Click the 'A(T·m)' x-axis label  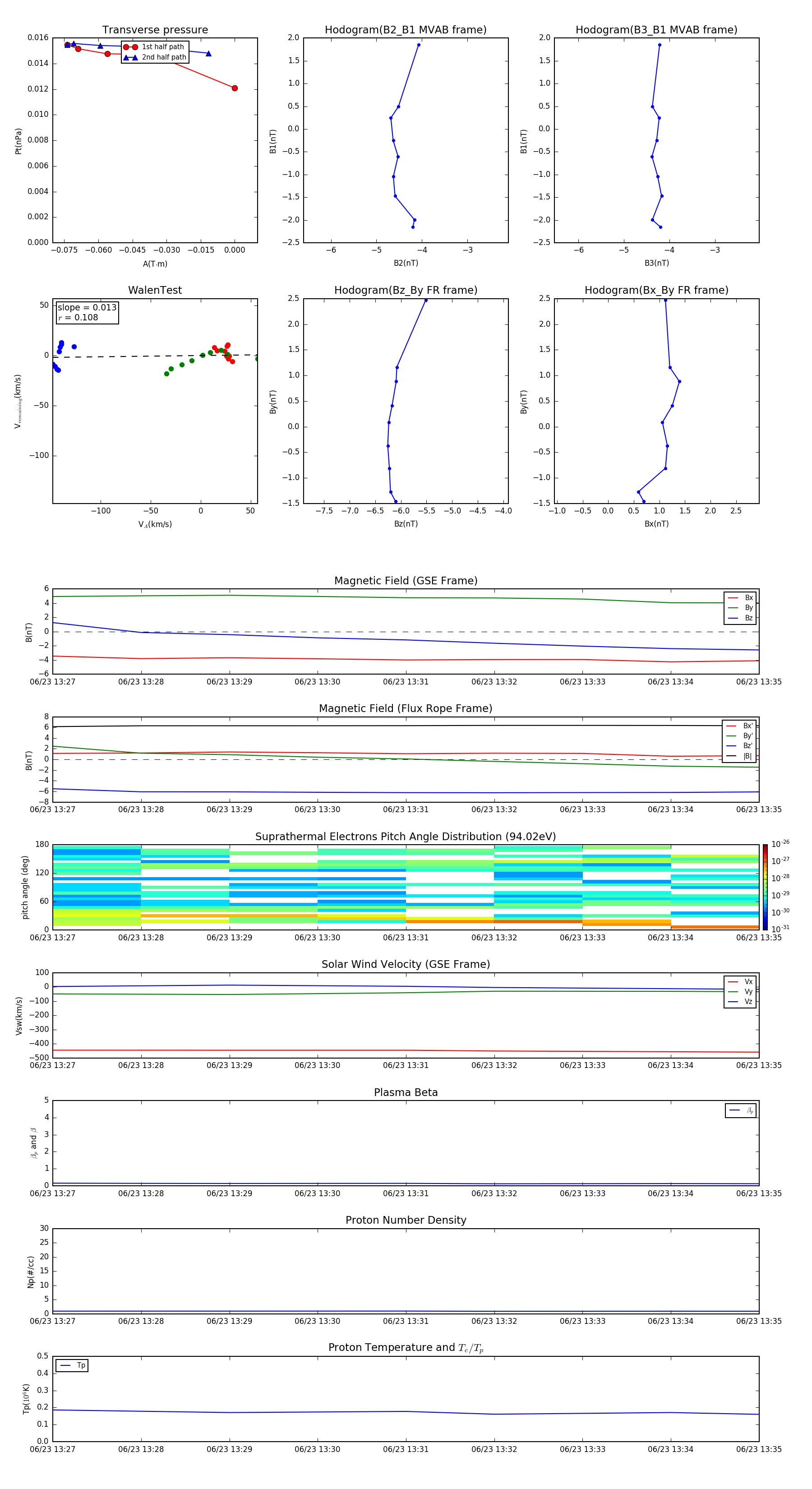(155, 264)
